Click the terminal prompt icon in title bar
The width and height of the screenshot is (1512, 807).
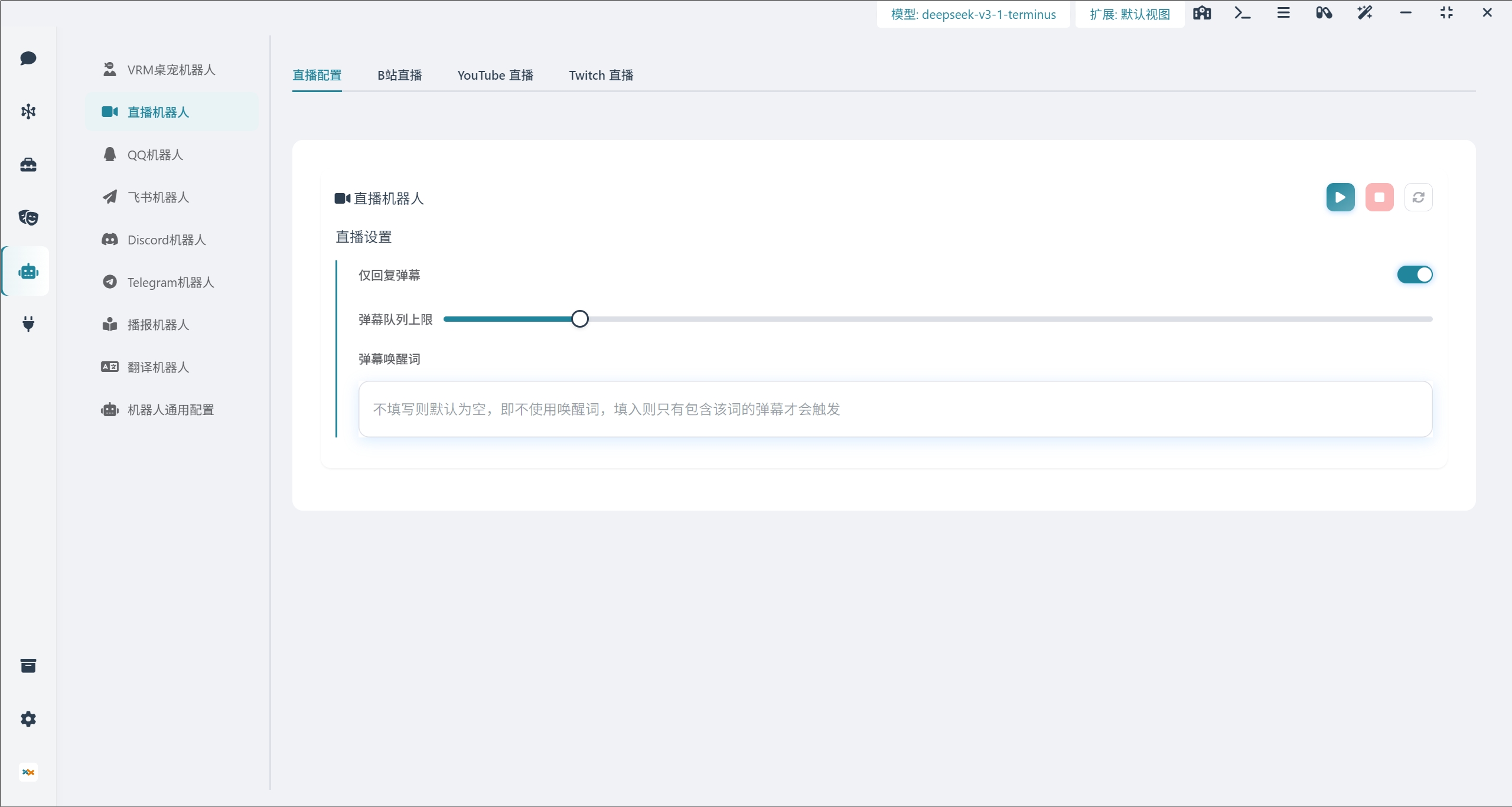pos(1242,13)
